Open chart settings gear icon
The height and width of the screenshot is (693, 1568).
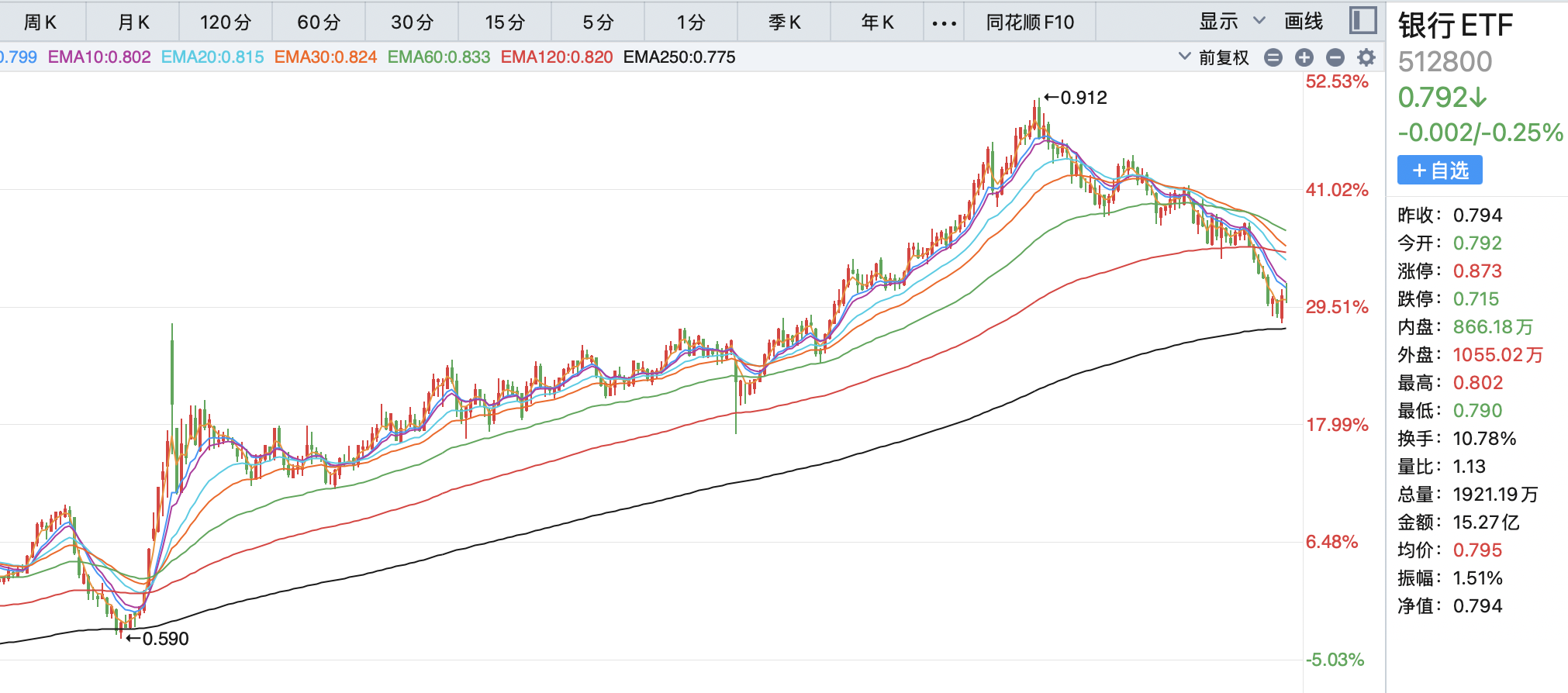click(x=1366, y=57)
